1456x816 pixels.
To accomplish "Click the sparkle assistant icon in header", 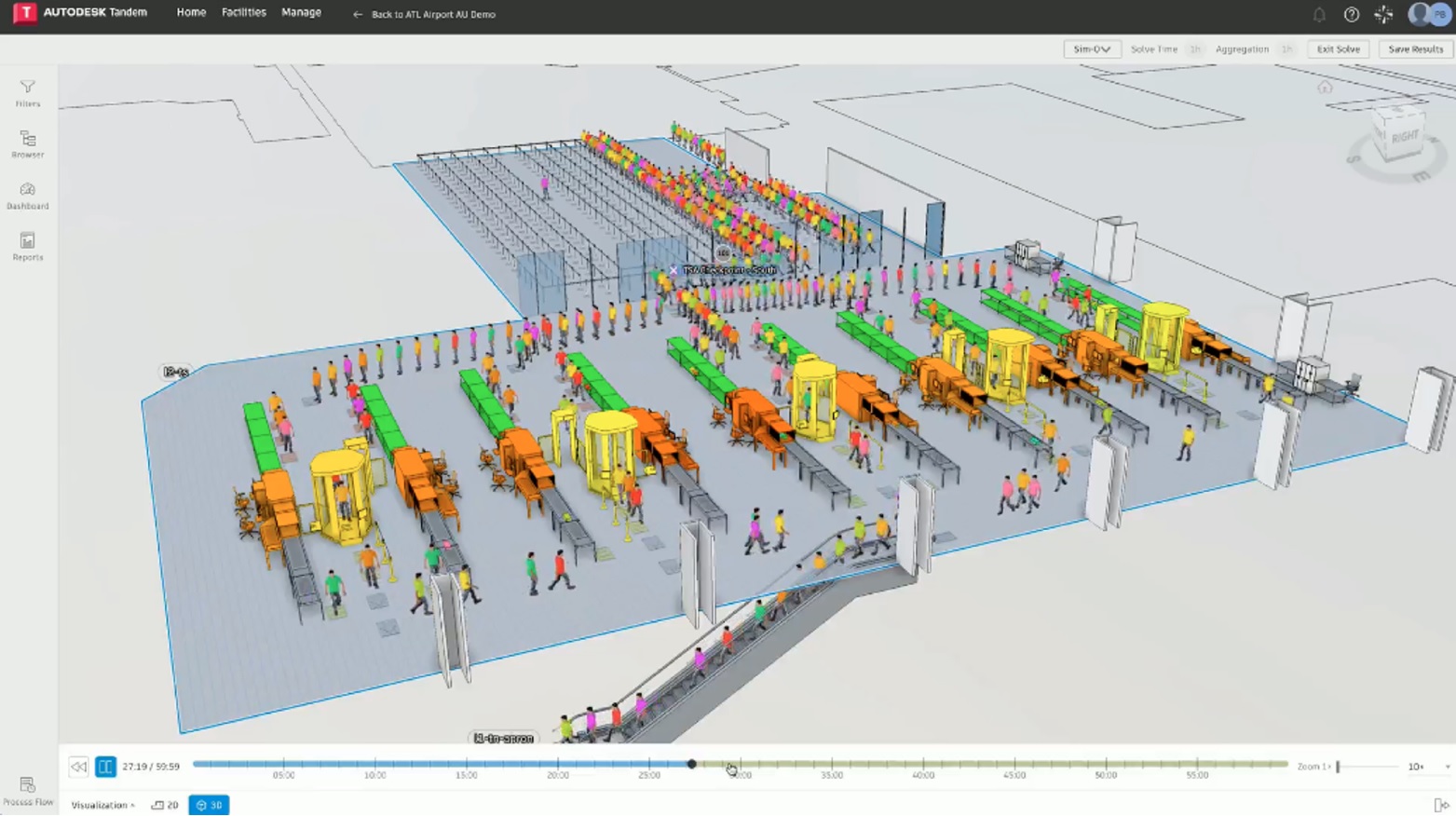I will pyautogui.click(x=1384, y=14).
